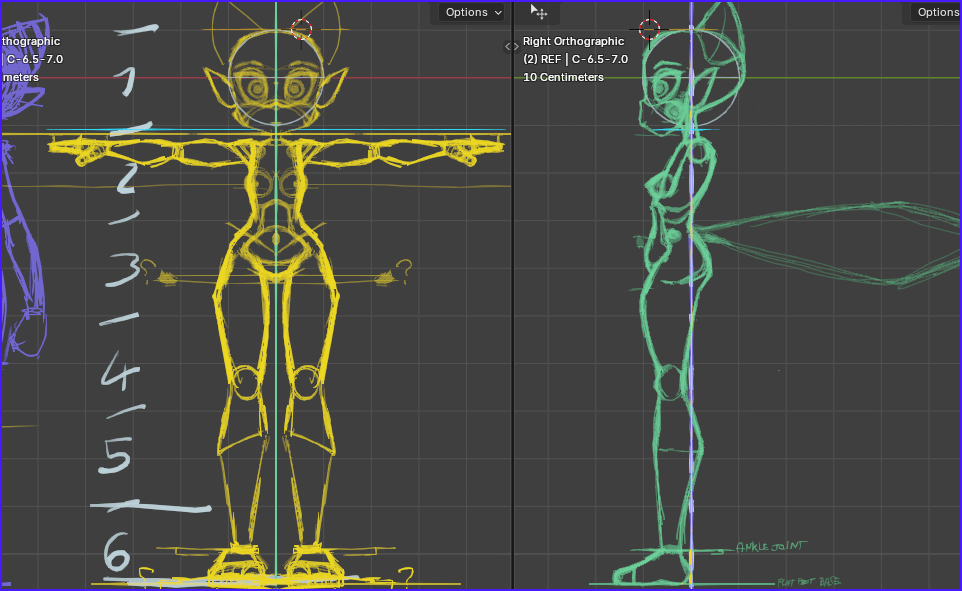This screenshot has height=591, width=962.
Task: Select the cursor-with-arrows move tool icon
Action: coord(539,12)
